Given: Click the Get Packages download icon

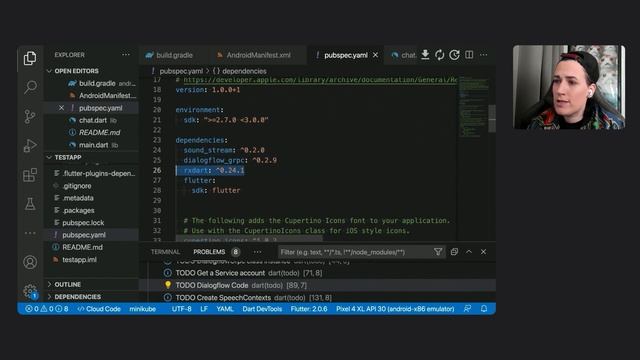Looking at the screenshot, I should point(425,55).
